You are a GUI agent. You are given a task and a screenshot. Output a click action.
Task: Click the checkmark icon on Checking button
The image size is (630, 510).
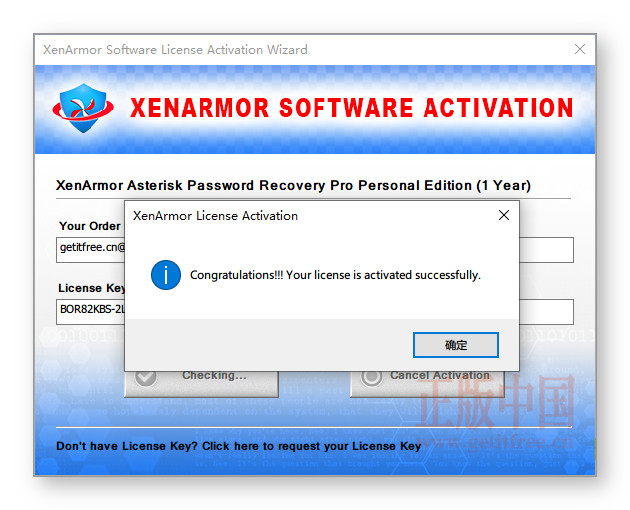click(x=145, y=377)
